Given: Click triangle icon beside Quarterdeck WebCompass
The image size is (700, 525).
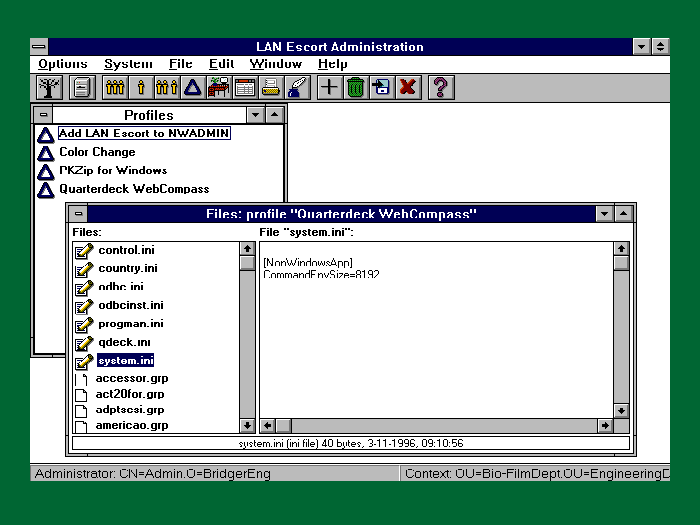Looking at the screenshot, I should [46, 190].
